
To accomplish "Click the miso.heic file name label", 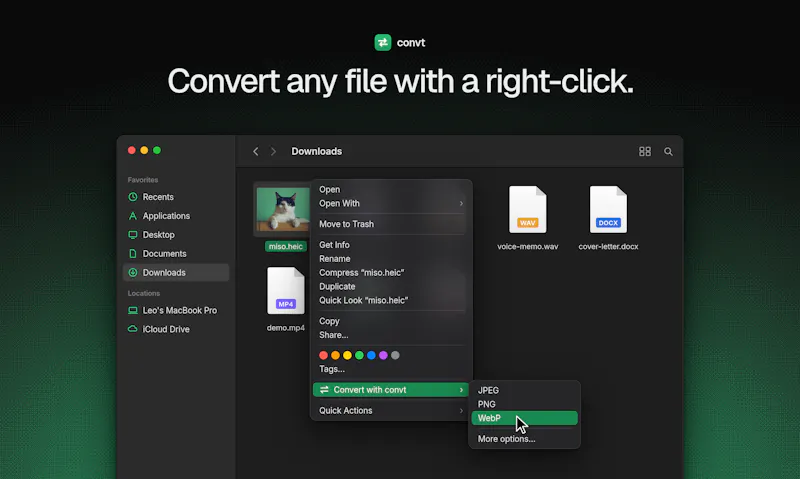I will 286,246.
